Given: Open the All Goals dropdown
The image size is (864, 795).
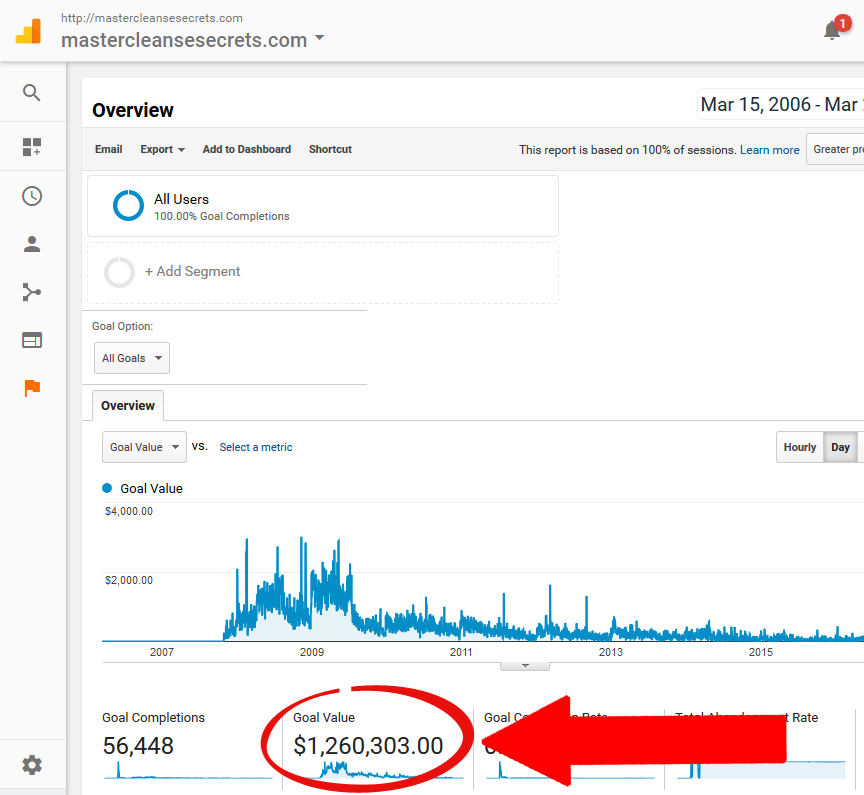Looking at the screenshot, I should pyautogui.click(x=132, y=358).
